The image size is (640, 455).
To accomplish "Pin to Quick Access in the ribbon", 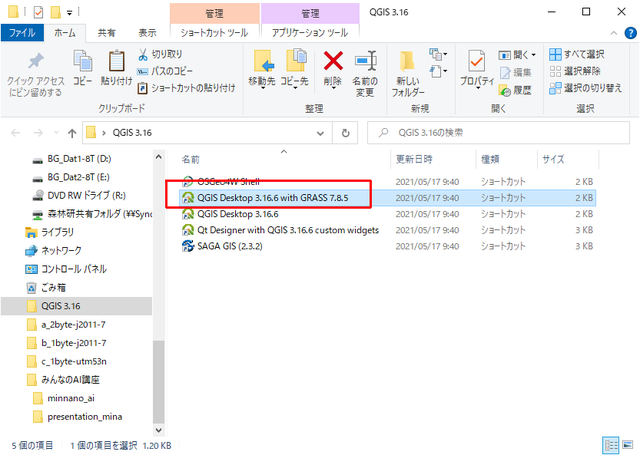I will click(x=36, y=75).
